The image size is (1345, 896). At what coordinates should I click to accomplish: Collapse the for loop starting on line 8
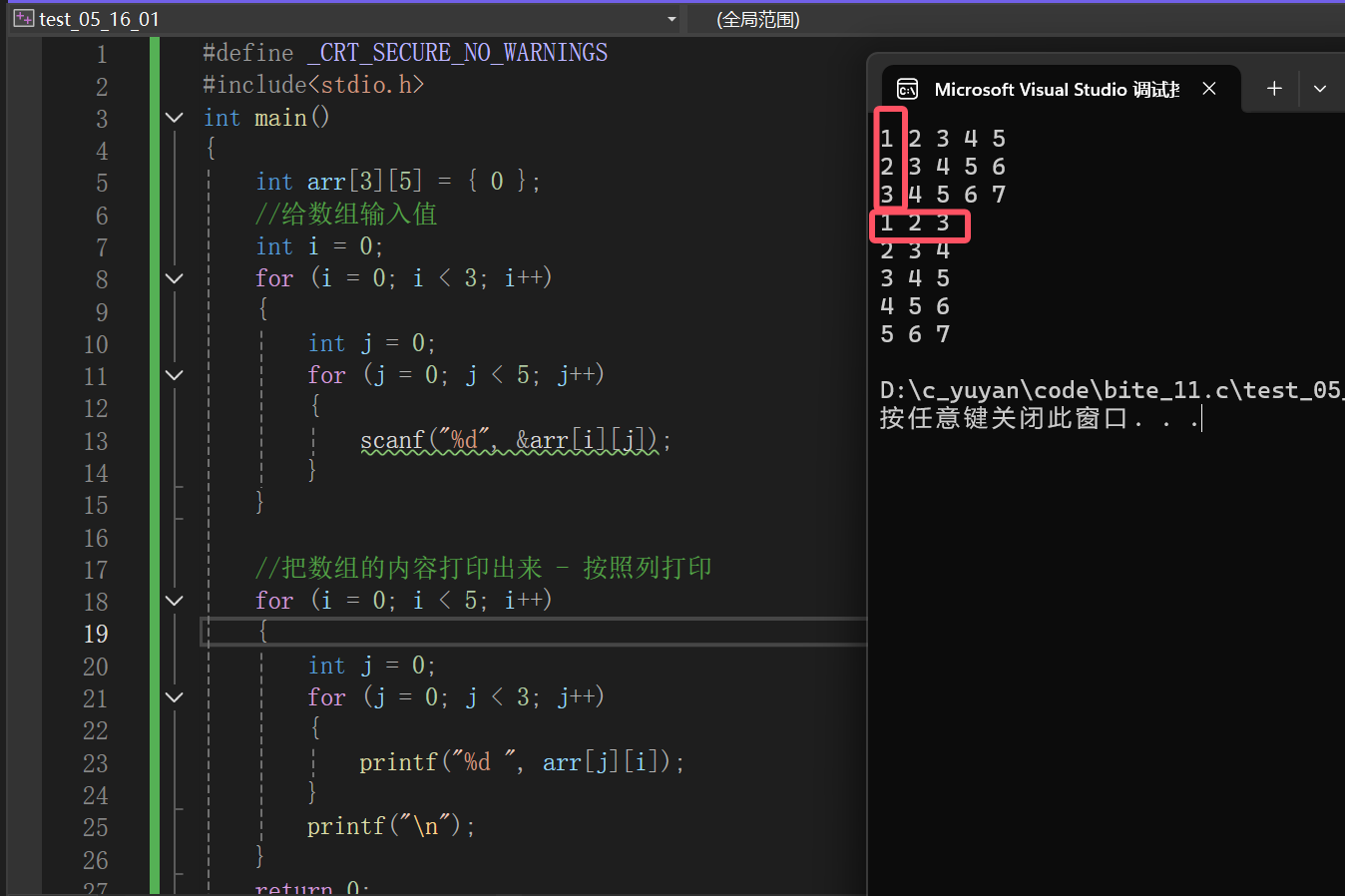[x=175, y=278]
